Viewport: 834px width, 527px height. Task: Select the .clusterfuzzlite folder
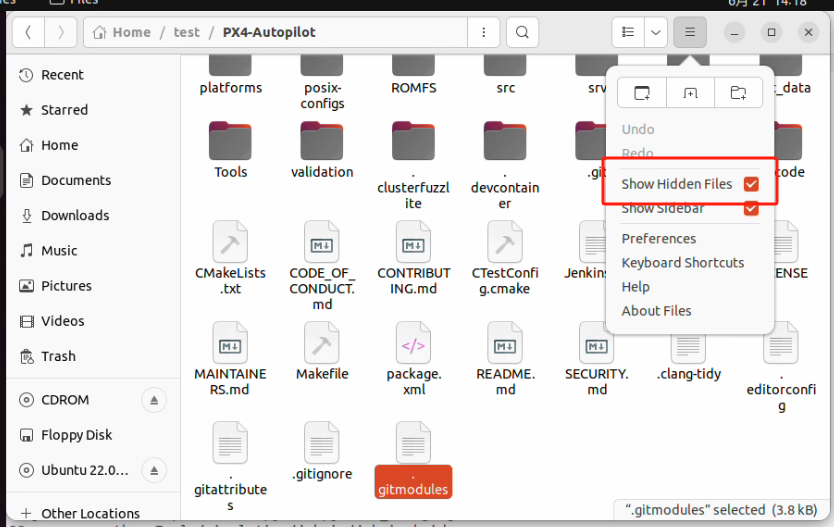pos(413,166)
